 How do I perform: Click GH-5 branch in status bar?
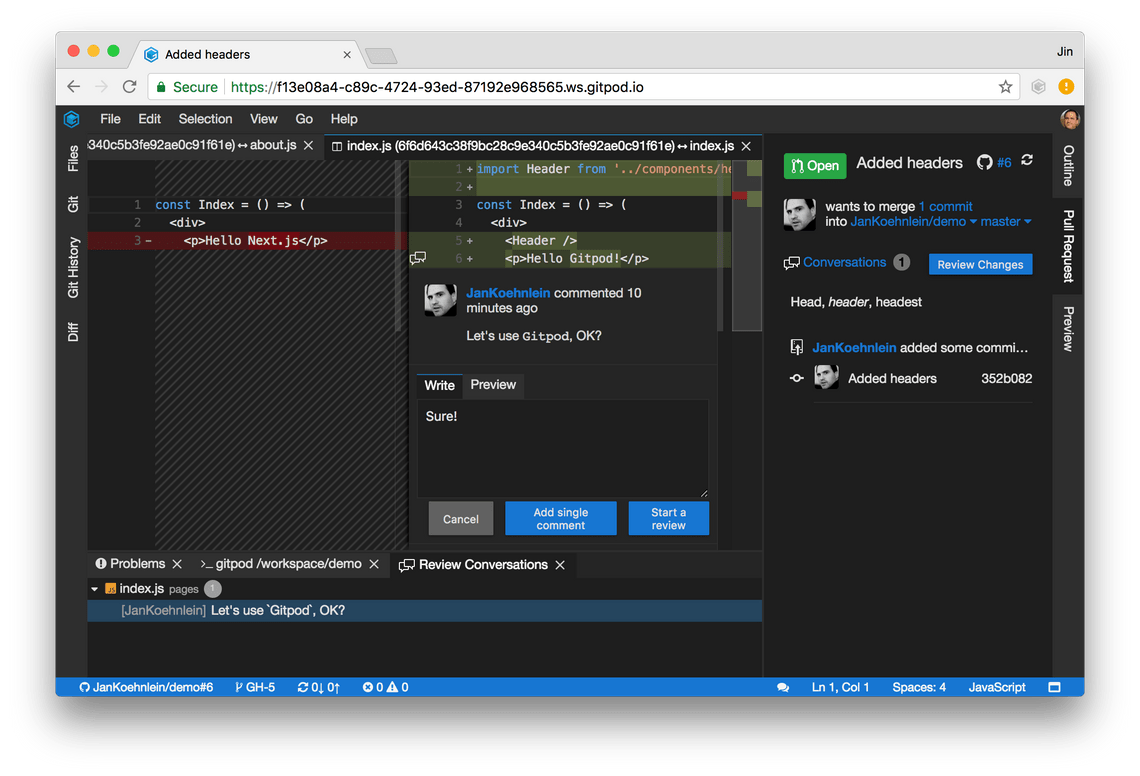(x=255, y=687)
